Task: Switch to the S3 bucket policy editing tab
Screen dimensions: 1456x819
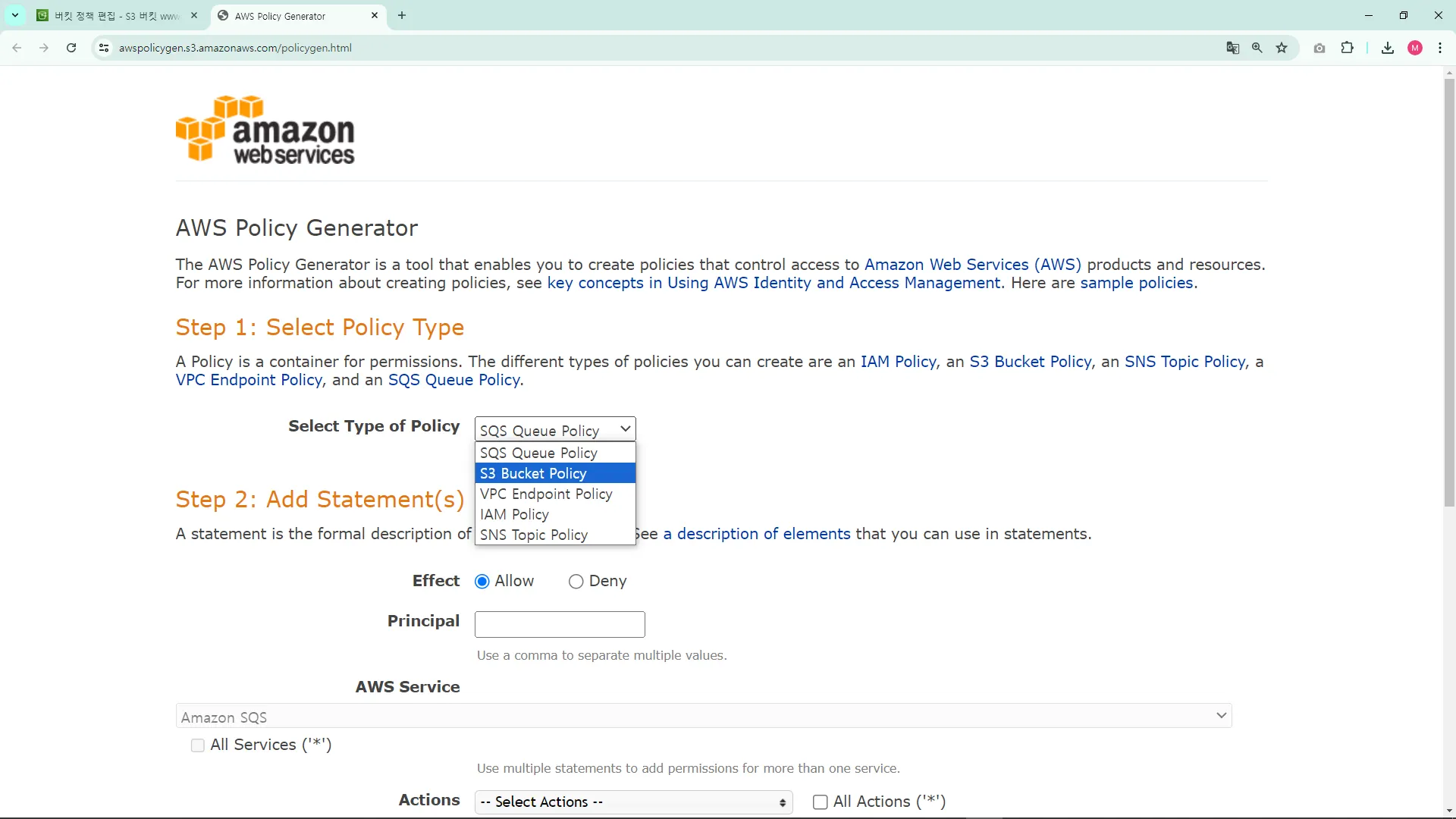Action: [x=118, y=15]
